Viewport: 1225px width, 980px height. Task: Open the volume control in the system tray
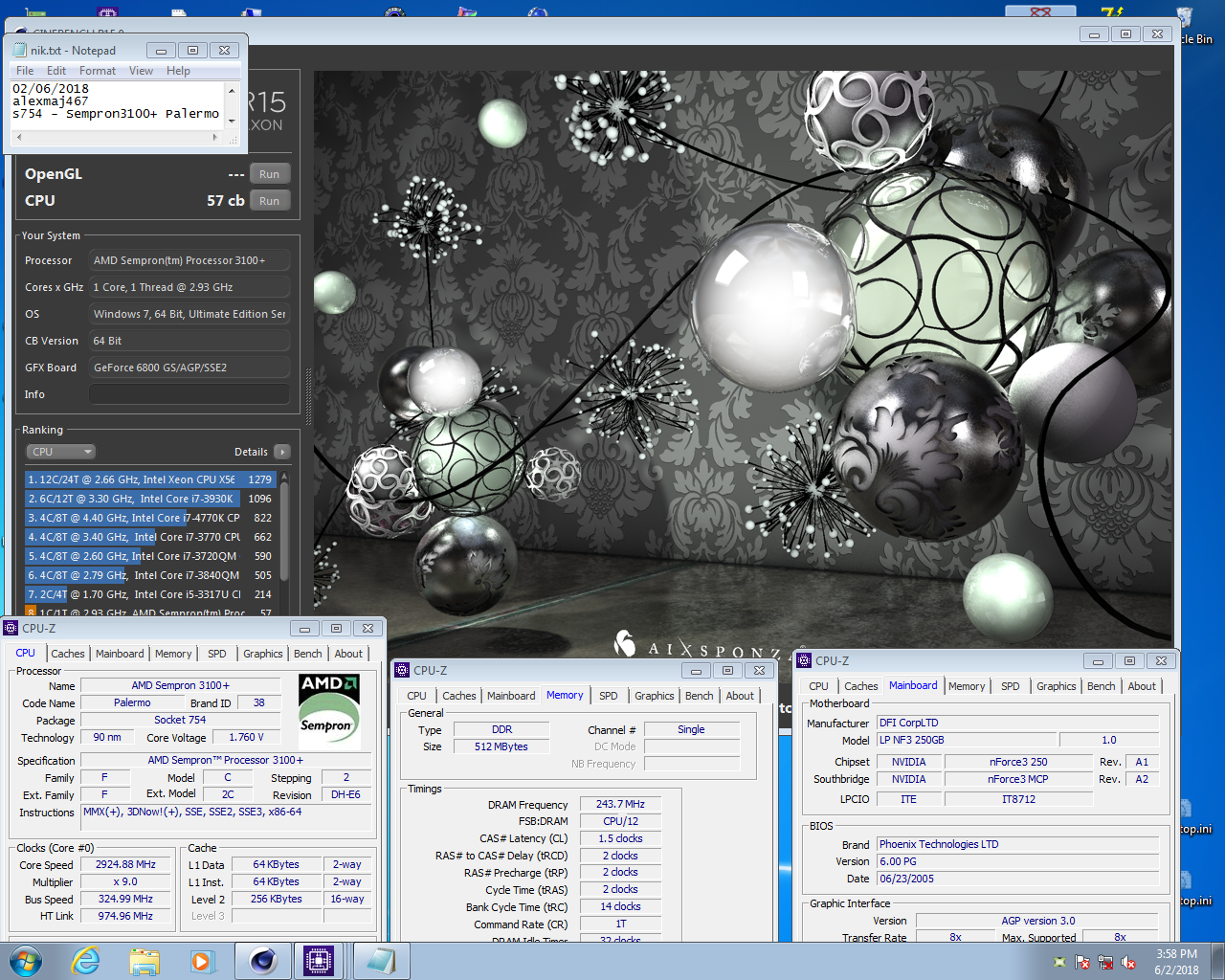[x=1128, y=962]
